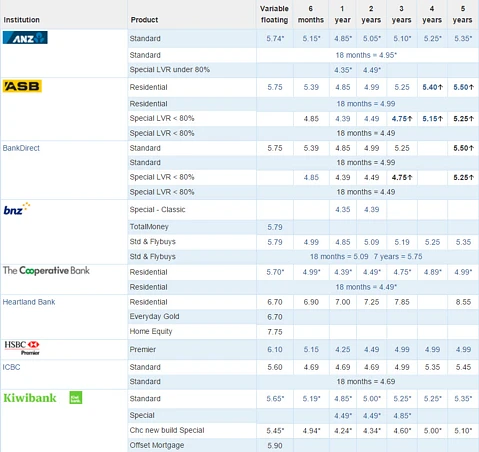This screenshot has height=452, width=479.
Task: Select Cooperative Bank 4 years rate 4.89
Action: 433,272
